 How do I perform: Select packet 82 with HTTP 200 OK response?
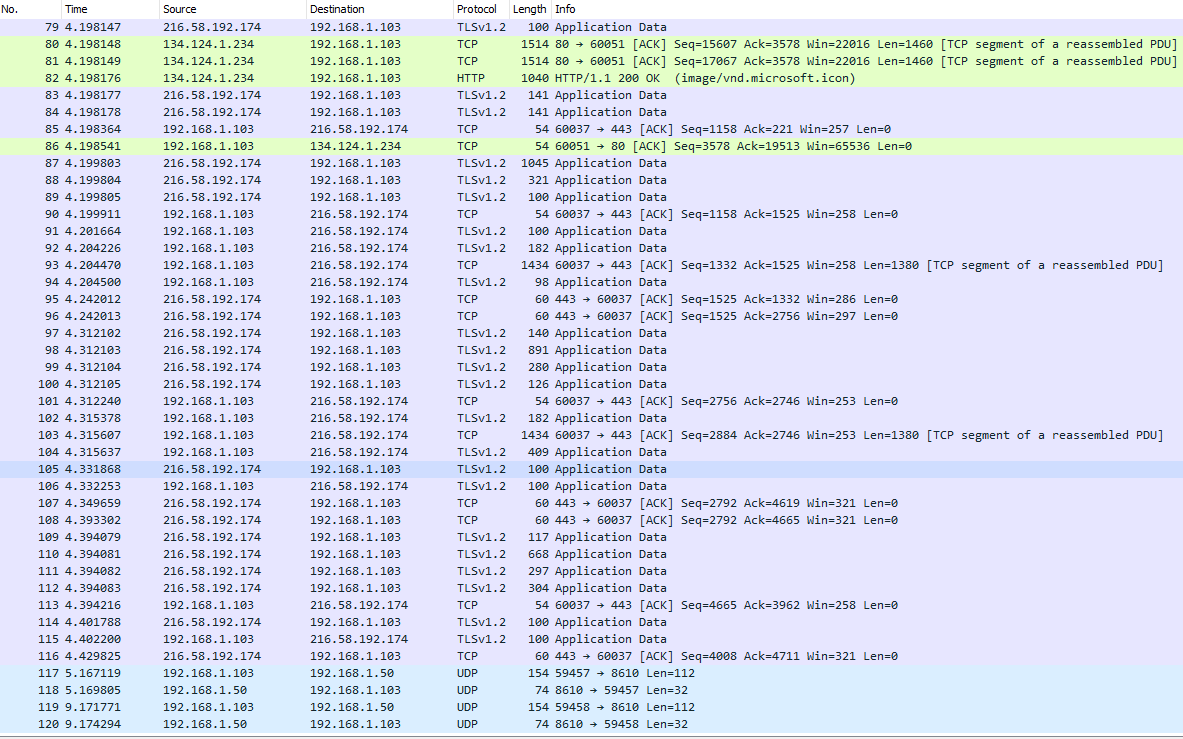[x=400, y=78]
